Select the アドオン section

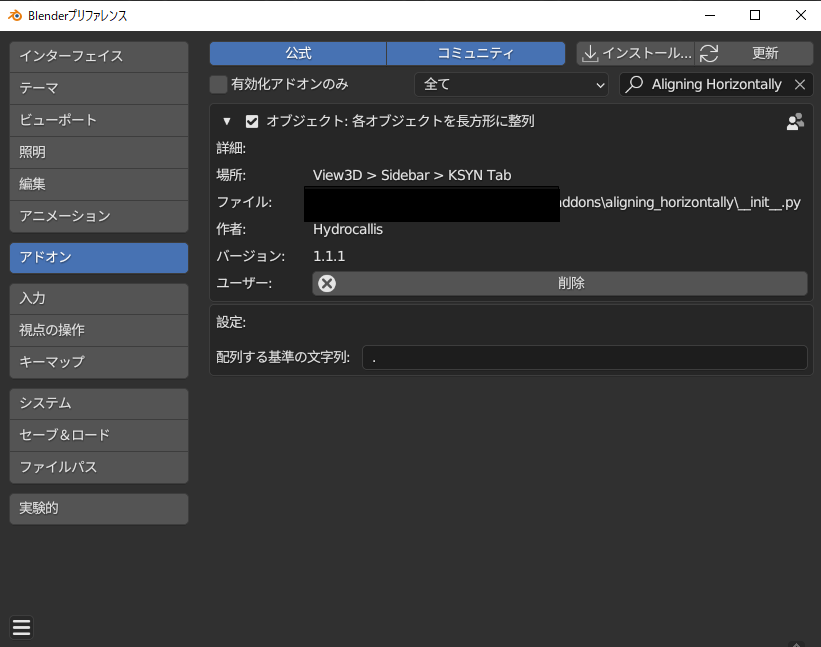pos(99,258)
